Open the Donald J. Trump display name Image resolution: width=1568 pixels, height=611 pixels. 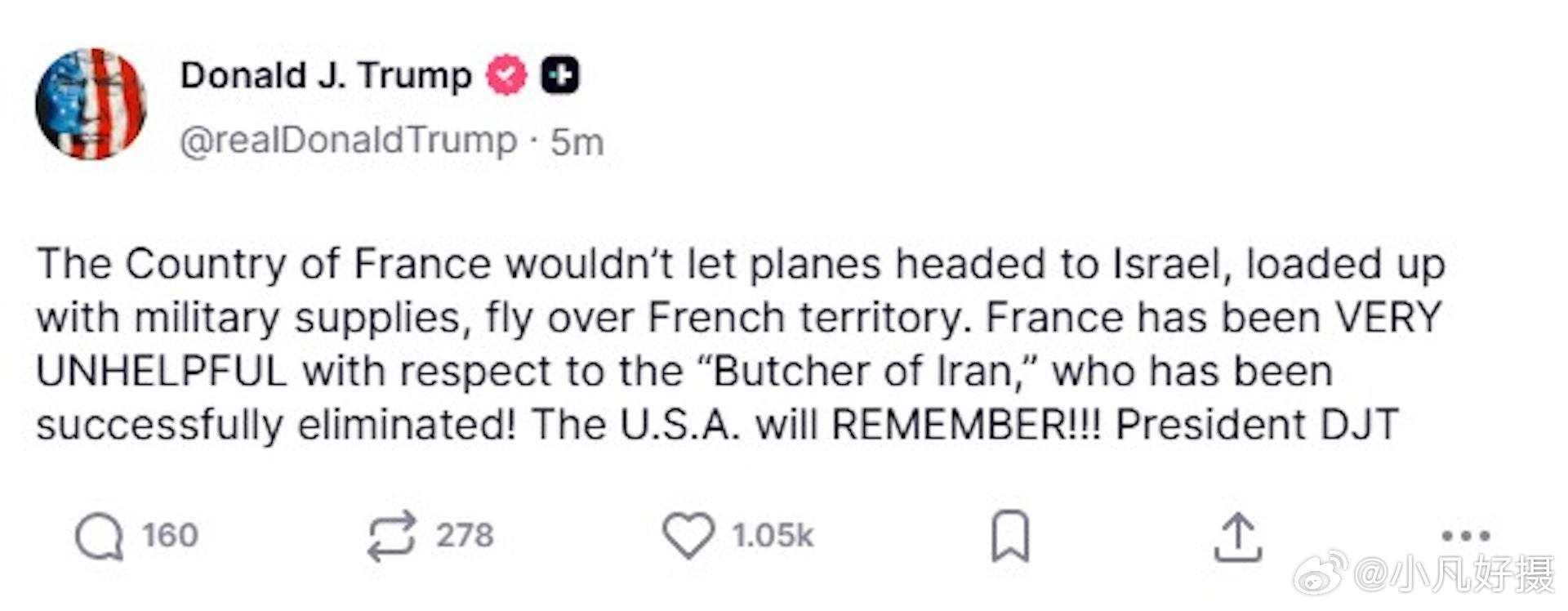(326, 75)
